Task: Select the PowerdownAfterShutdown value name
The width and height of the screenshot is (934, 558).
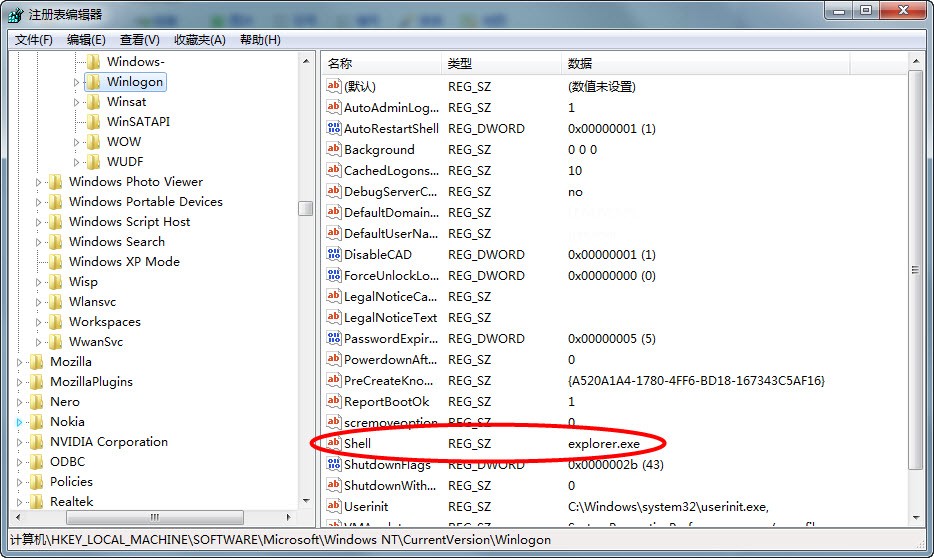Action: (391, 359)
